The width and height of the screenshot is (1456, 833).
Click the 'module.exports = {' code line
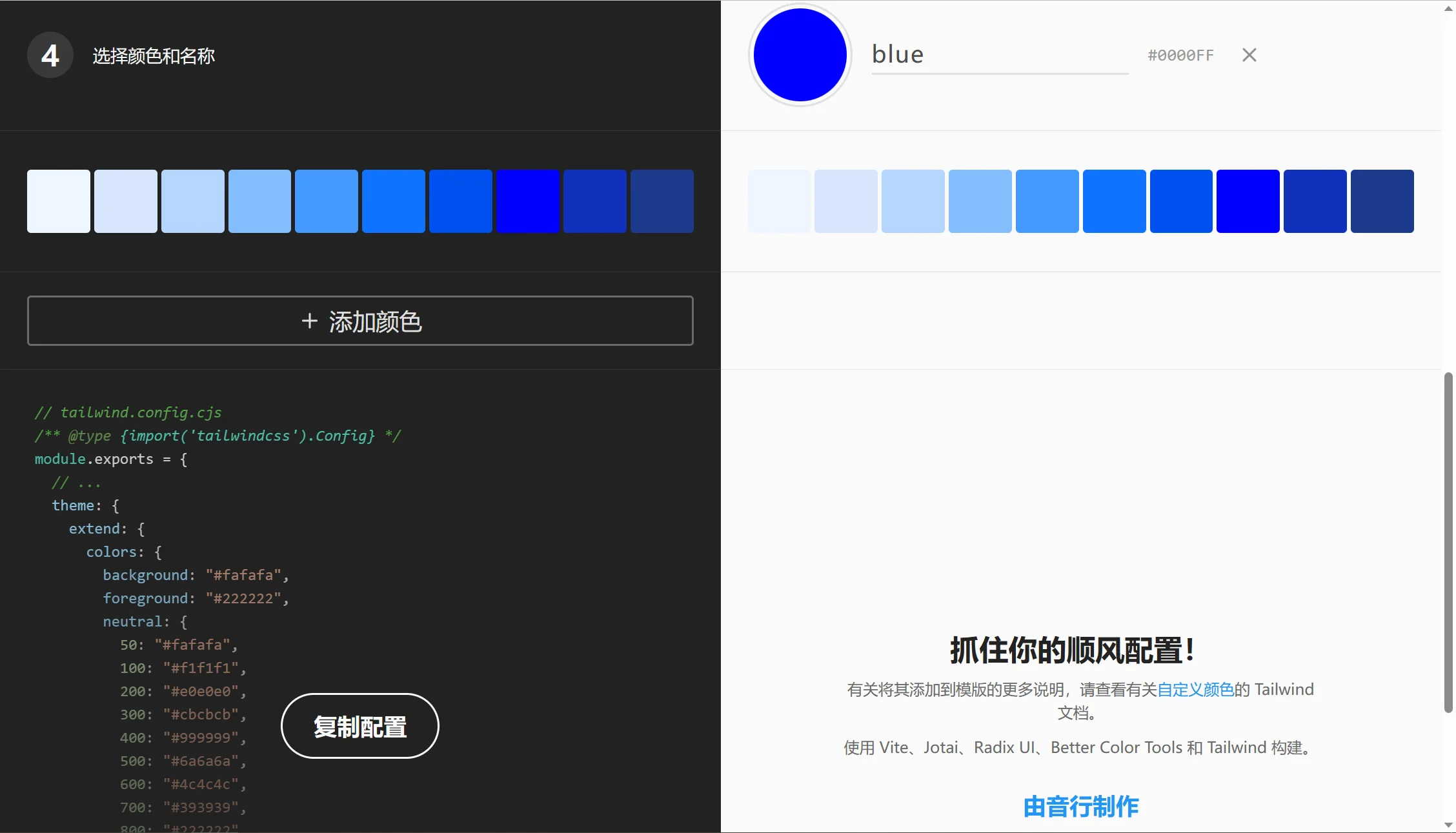point(111,459)
